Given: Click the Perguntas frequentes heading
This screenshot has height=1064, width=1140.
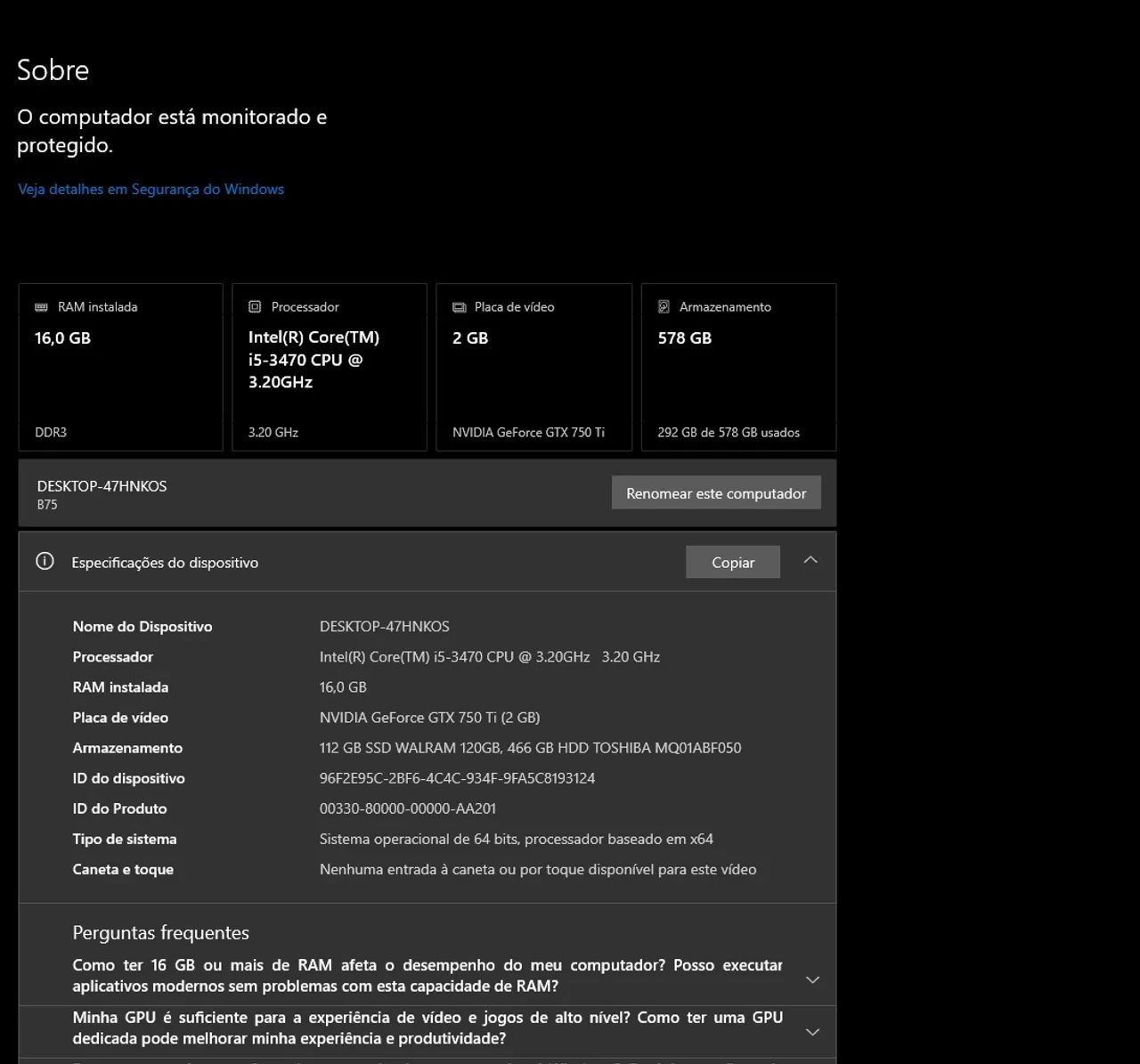Looking at the screenshot, I should coord(160,933).
